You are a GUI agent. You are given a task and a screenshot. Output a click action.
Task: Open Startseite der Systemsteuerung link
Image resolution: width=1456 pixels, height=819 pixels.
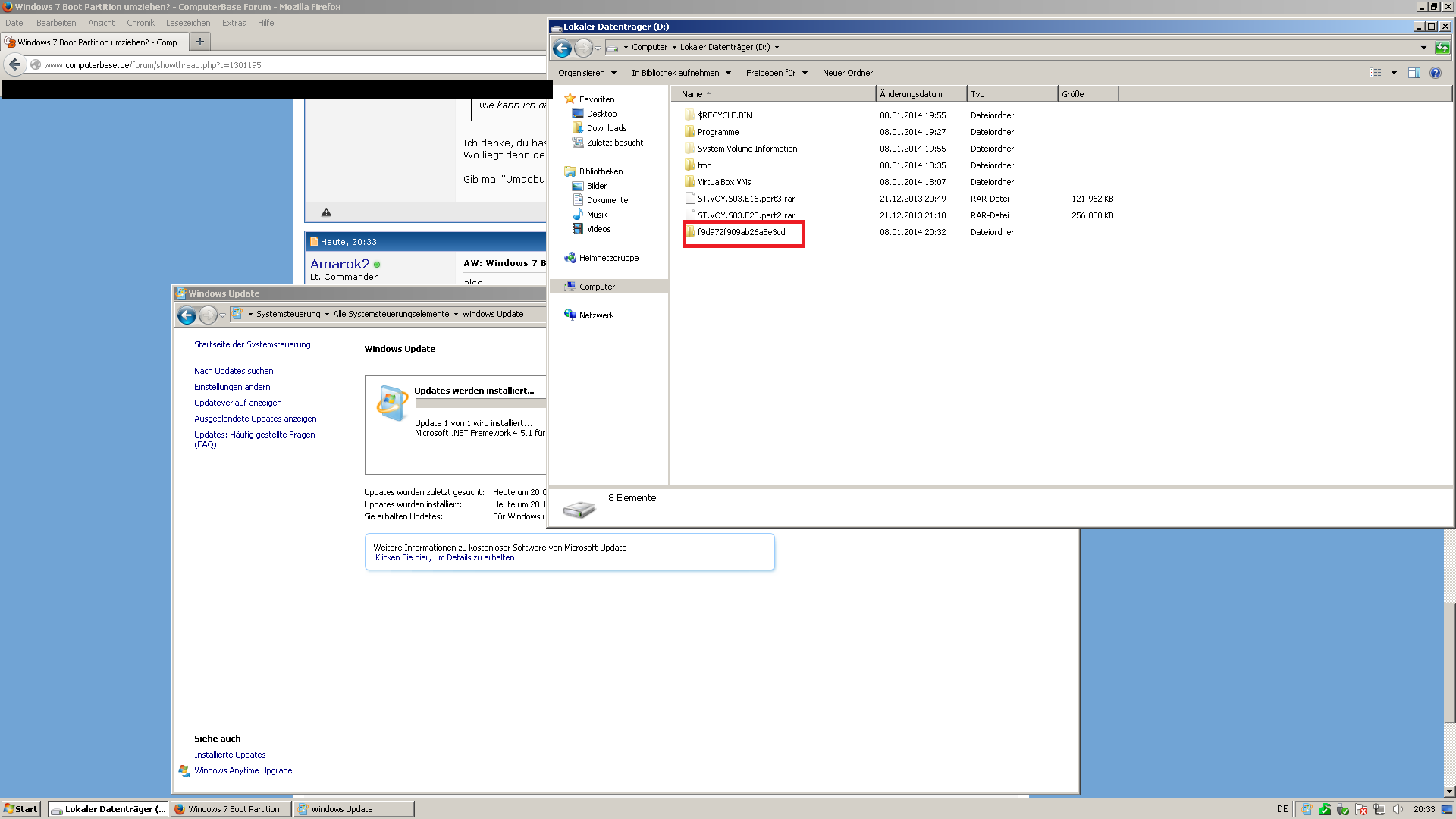pyautogui.click(x=252, y=344)
